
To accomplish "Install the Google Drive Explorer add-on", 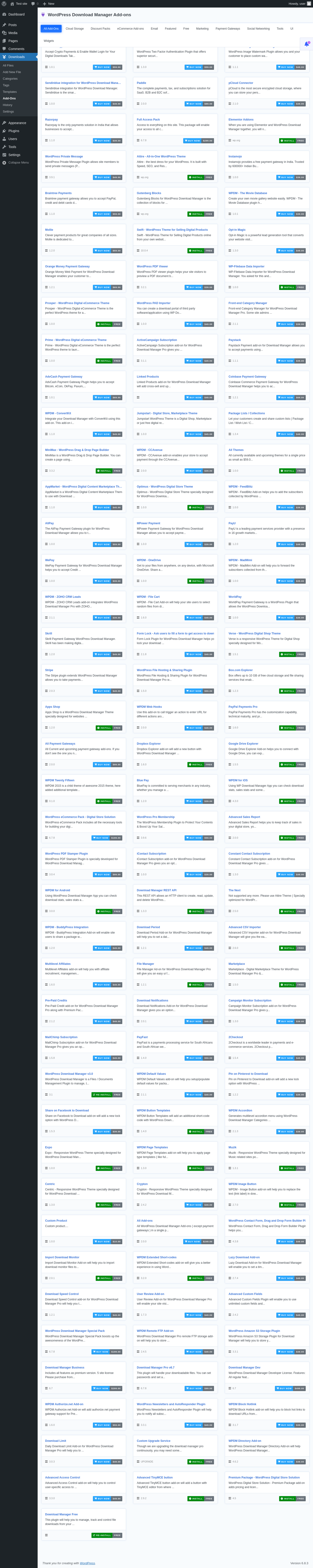I will [292, 765].
